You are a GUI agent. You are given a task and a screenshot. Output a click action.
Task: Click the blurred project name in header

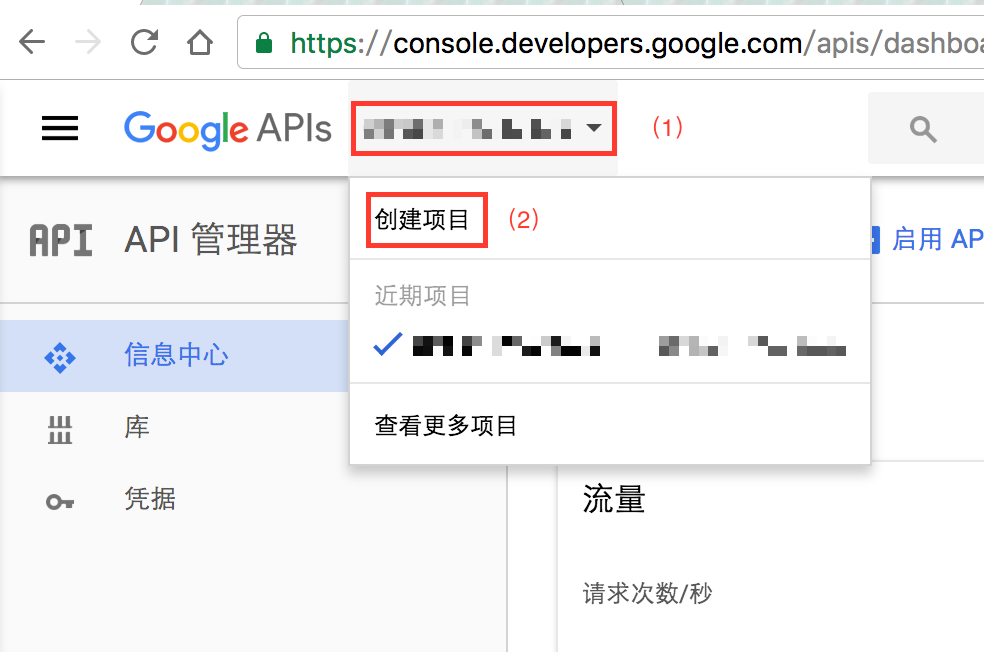468,128
